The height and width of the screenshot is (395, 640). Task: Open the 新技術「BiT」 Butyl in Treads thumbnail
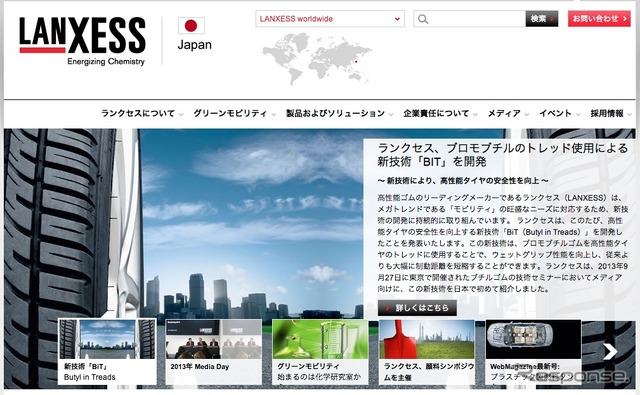click(107, 351)
